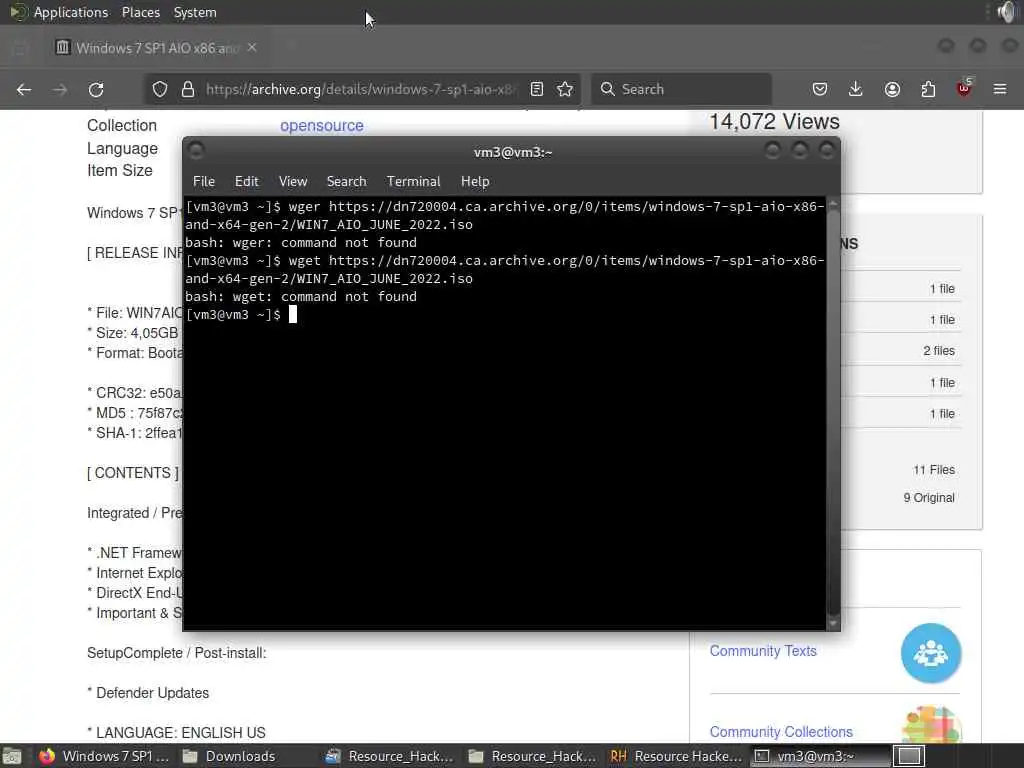
Task: Switch to Firefox Windows 7 SP1 taskbar item
Action: click(x=104, y=756)
